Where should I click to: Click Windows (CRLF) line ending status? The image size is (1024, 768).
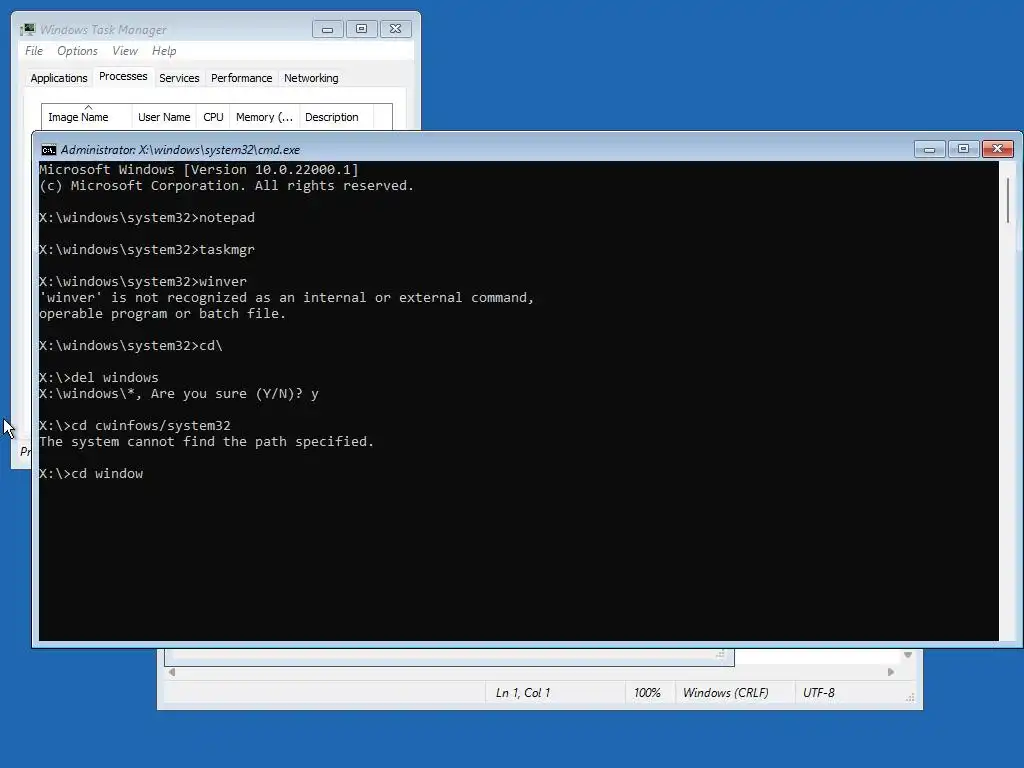tap(726, 693)
